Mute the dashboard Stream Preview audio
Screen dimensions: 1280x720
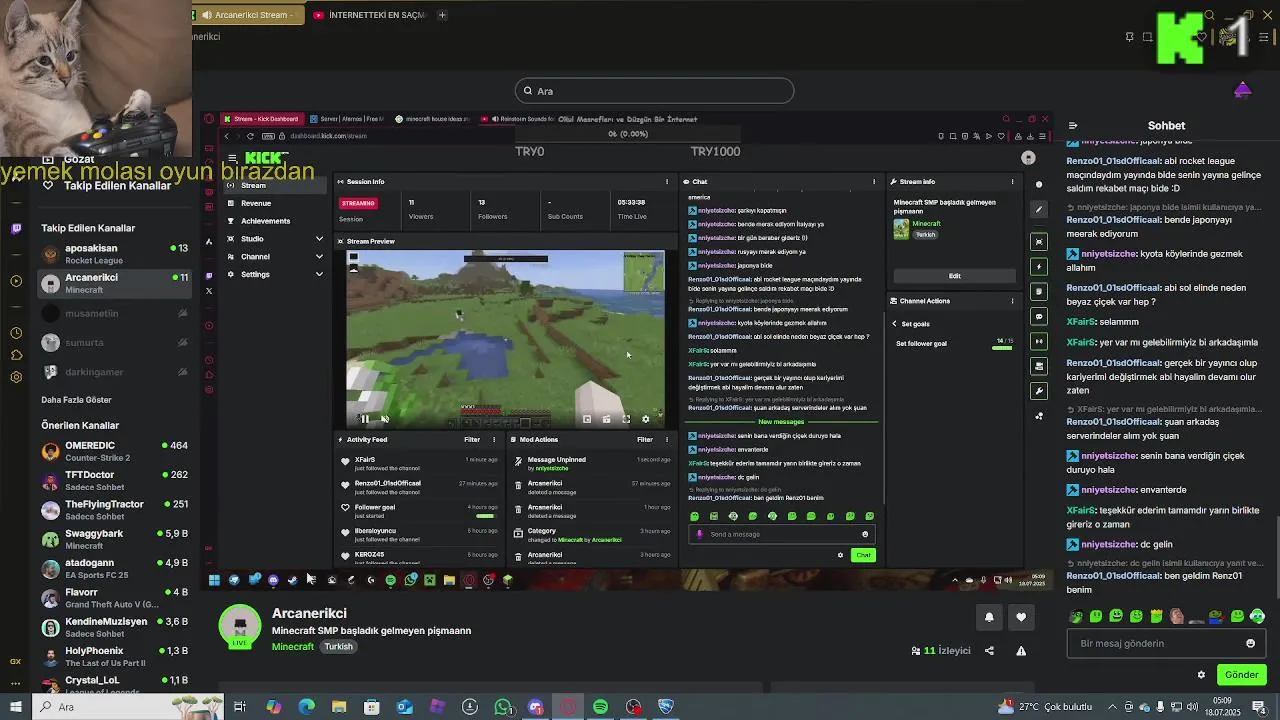click(384, 419)
